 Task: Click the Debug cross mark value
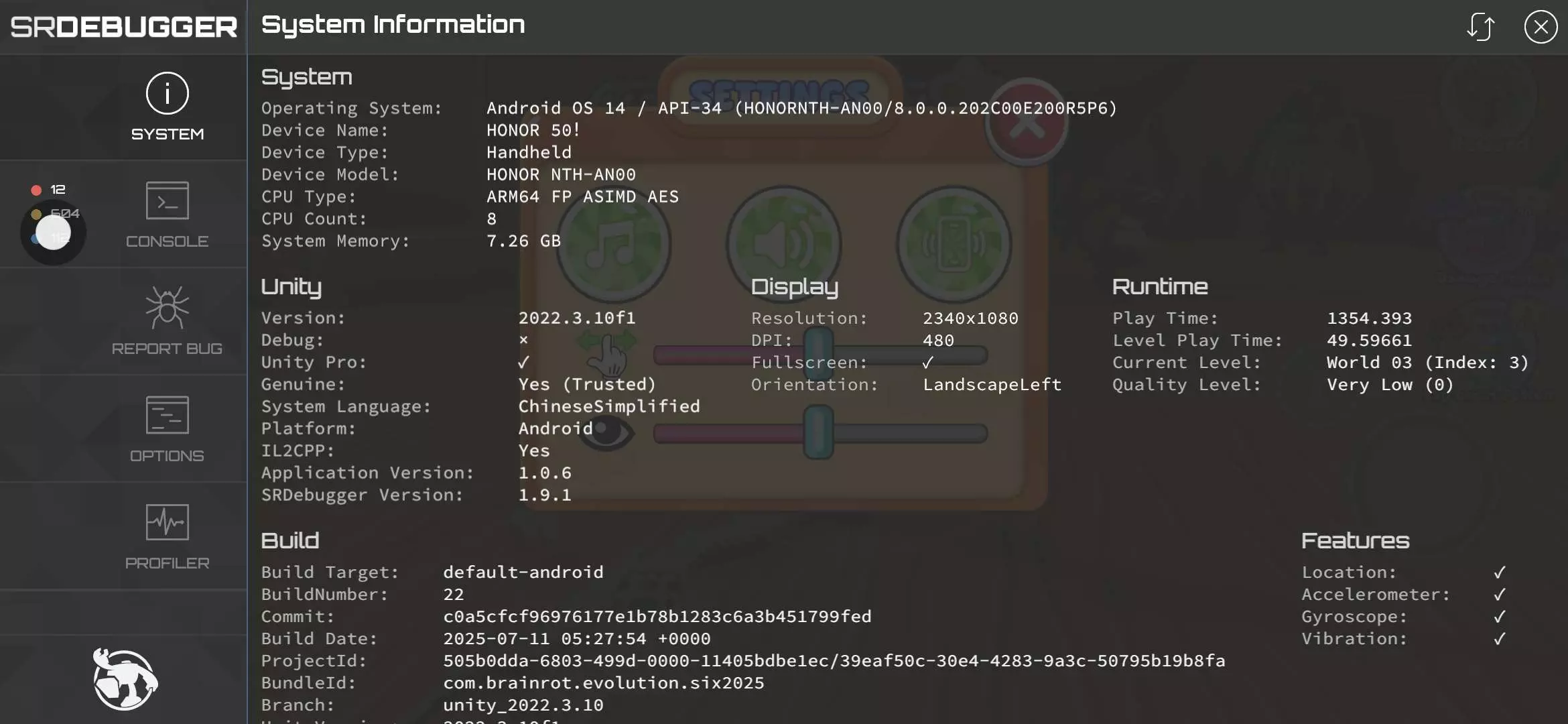click(523, 340)
